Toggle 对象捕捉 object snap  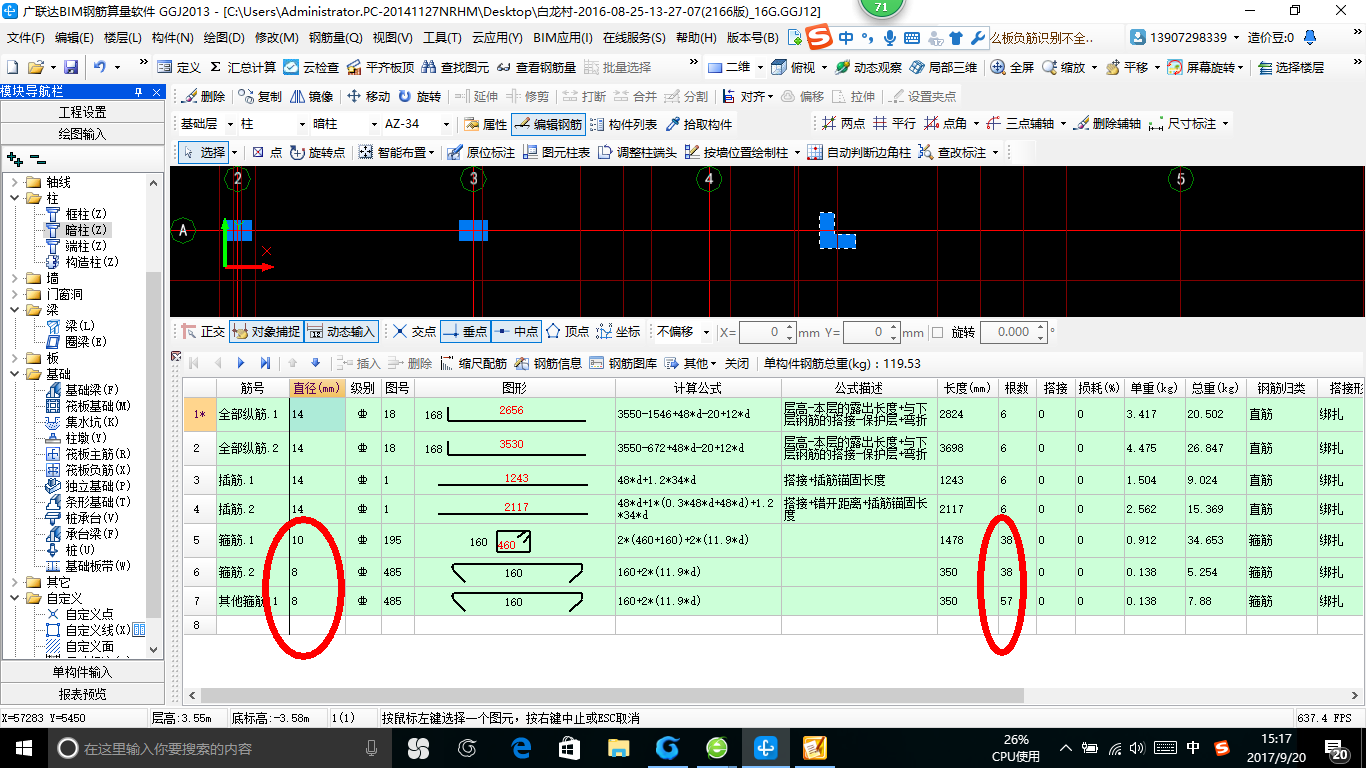265,331
